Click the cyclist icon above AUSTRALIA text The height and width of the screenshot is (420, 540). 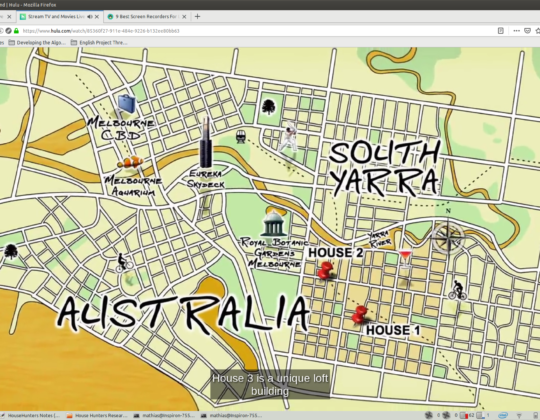(x=124, y=263)
